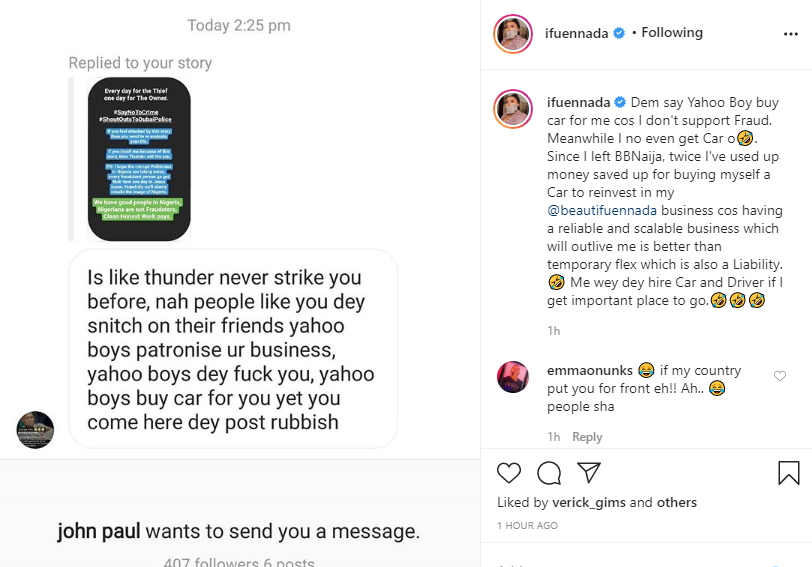Like the post with the heart icon
The image size is (812, 567).
[x=509, y=473]
